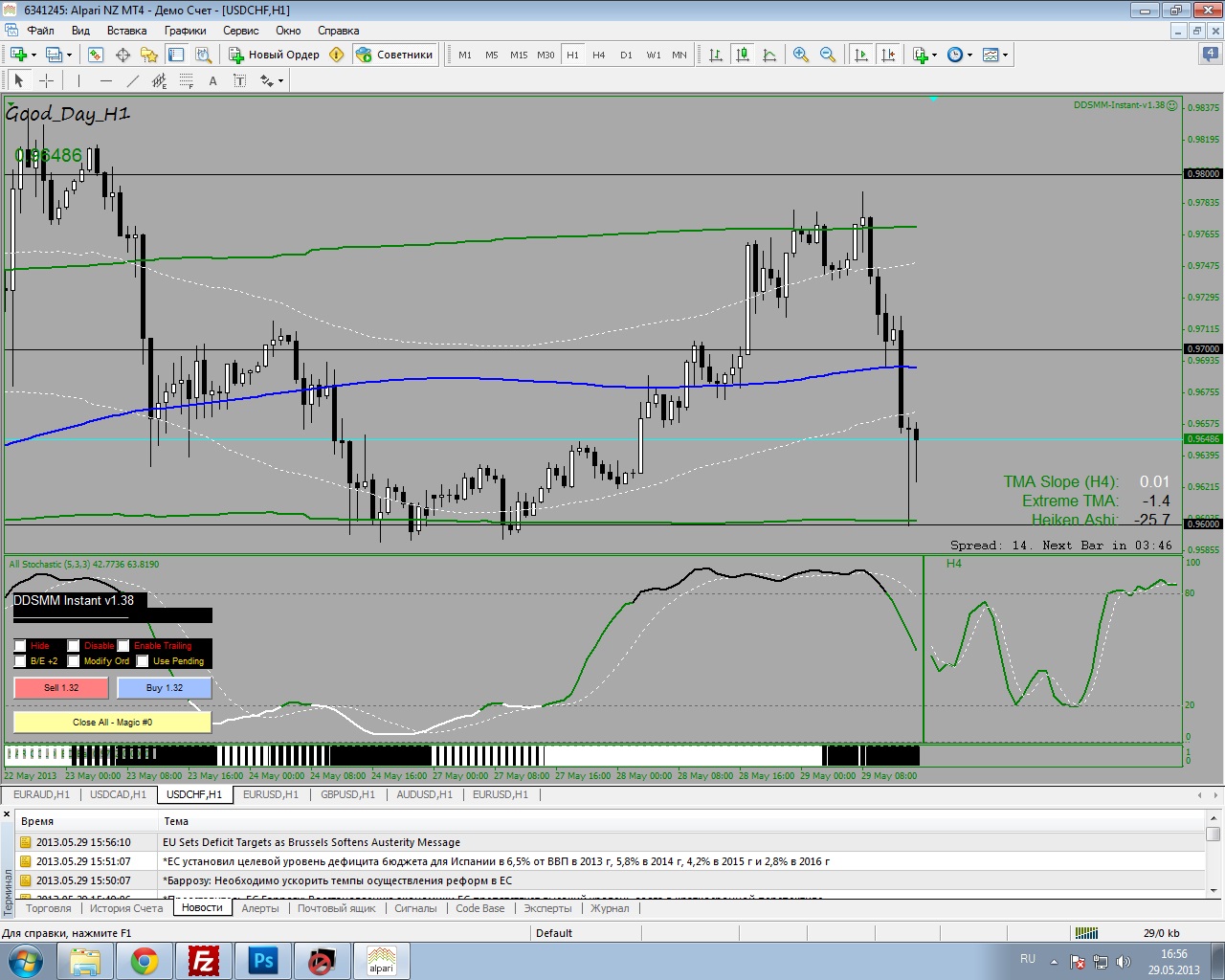The width and height of the screenshot is (1225, 980).
Task: Open the new chart toolbar icon
Action: tap(18, 55)
